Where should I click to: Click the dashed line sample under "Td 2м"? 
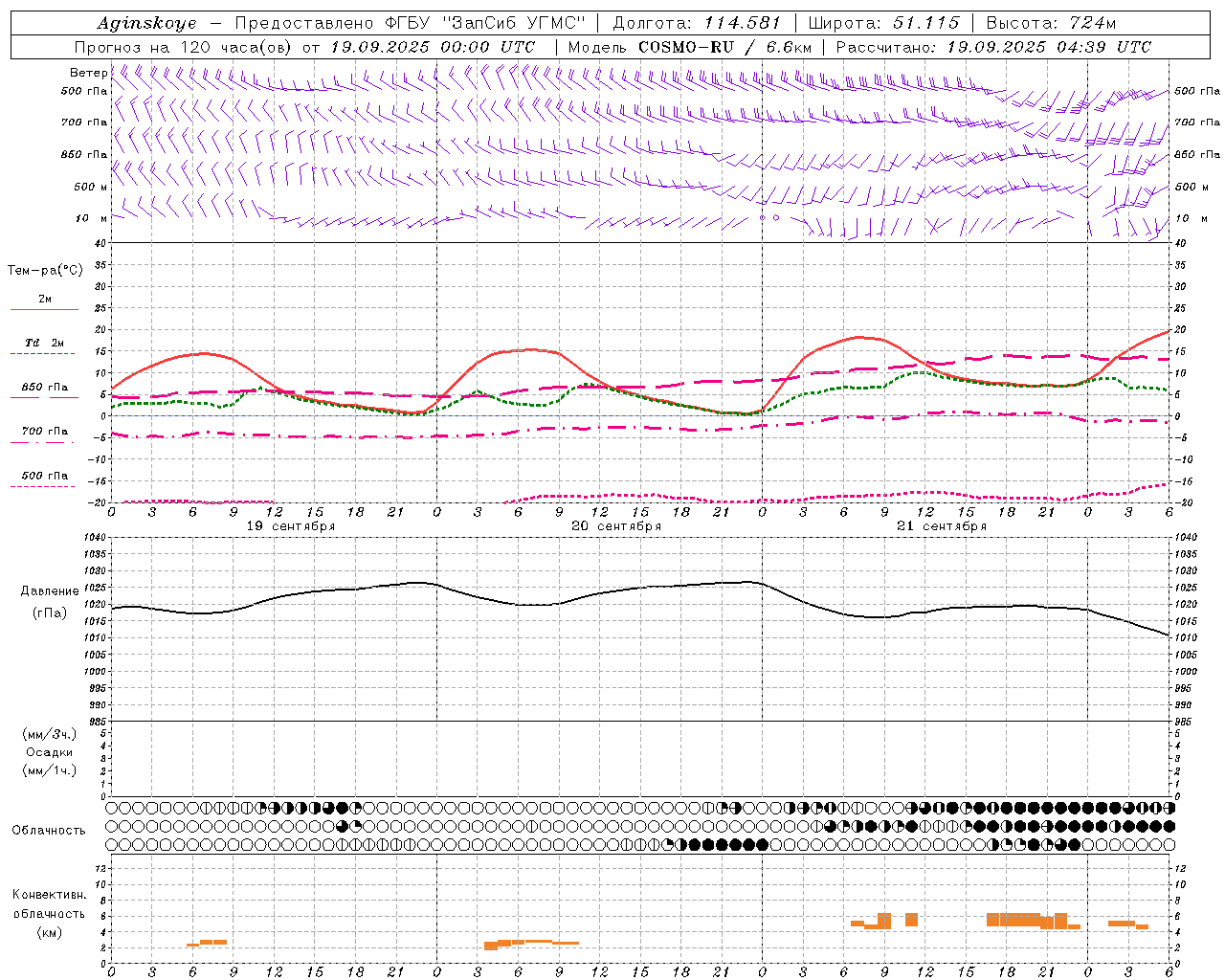[x=44, y=353]
